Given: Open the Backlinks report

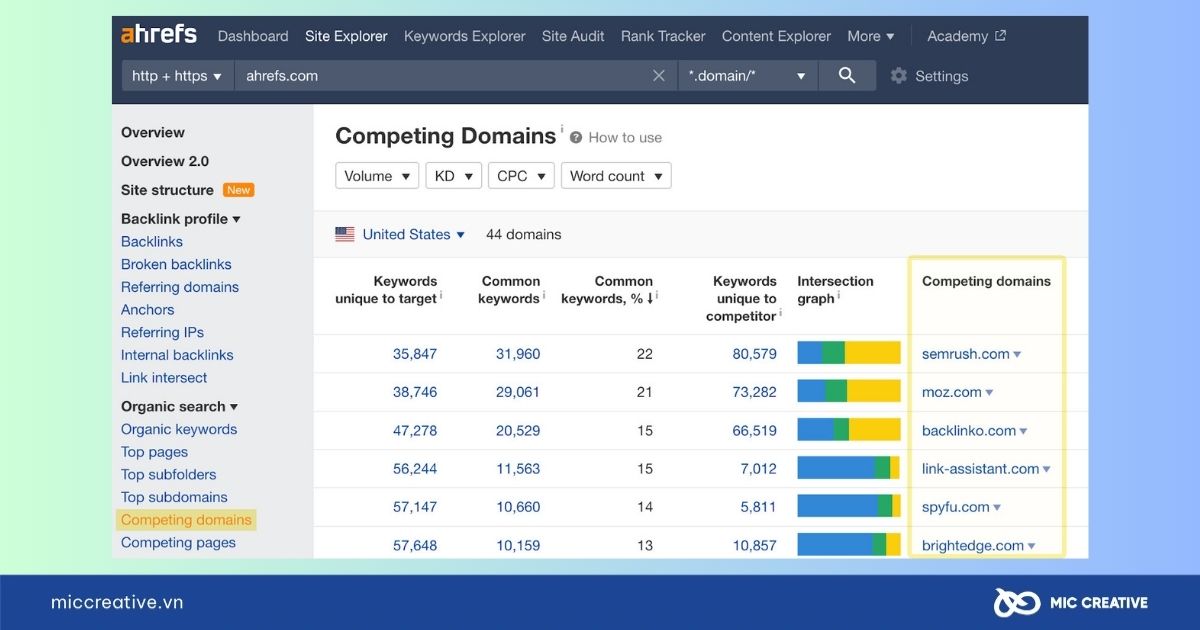Looking at the screenshot, I should (152, 242).
